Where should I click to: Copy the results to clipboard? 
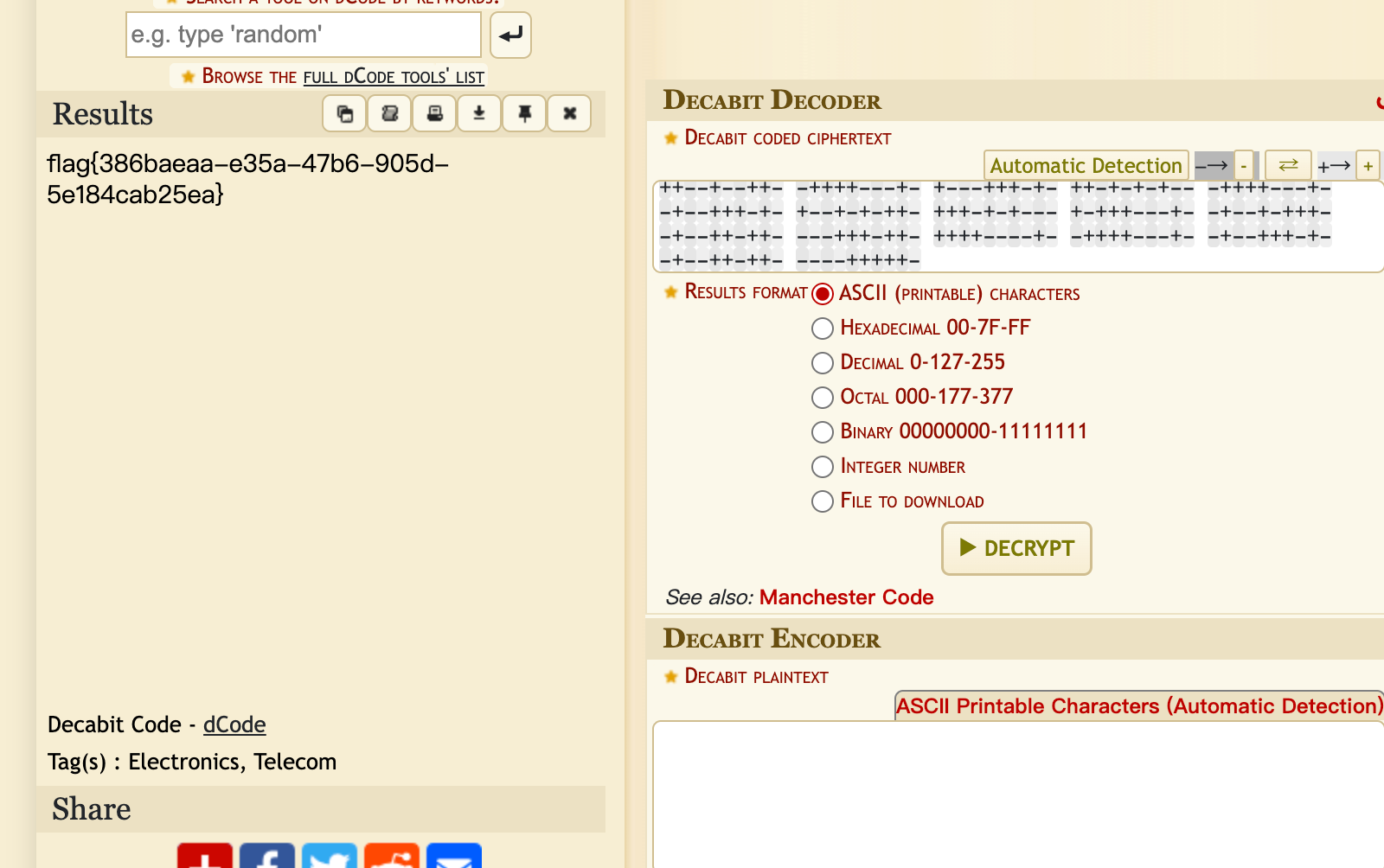pyautogui.click(x=345, y=113)
